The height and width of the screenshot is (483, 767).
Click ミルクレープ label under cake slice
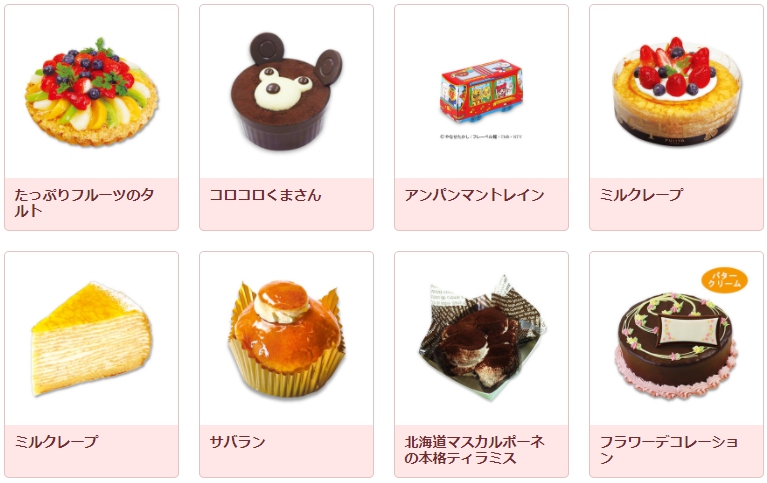[56, 442]
